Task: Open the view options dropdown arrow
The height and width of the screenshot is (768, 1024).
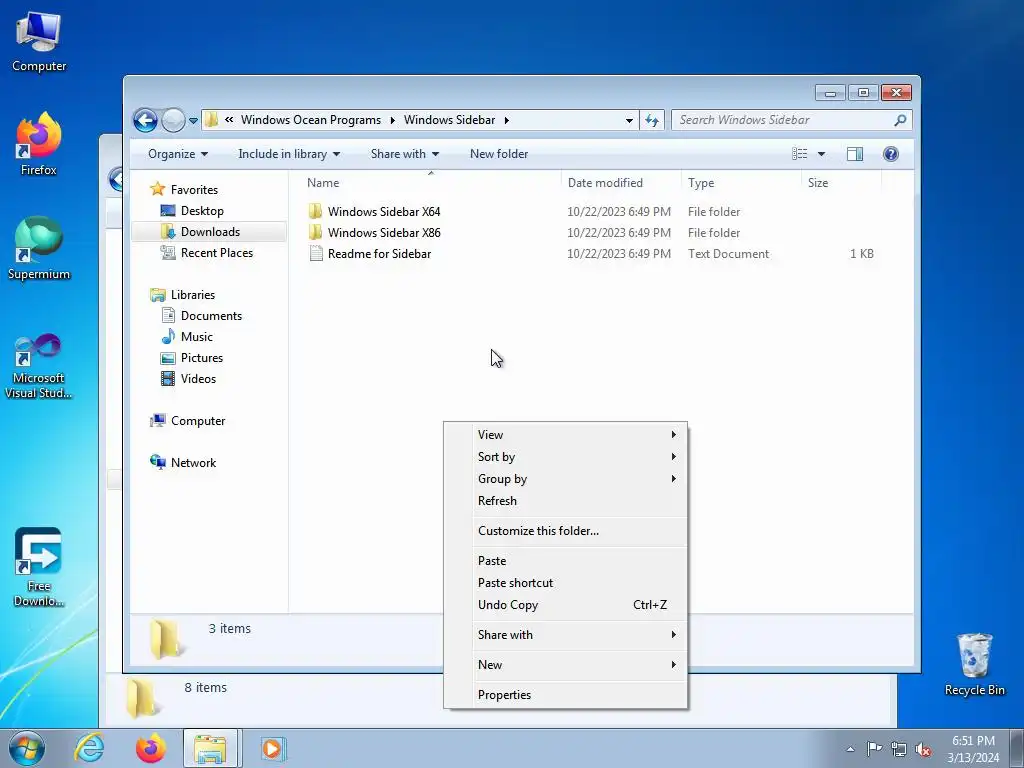Action: pyautogui.click(x=822, y=154)
